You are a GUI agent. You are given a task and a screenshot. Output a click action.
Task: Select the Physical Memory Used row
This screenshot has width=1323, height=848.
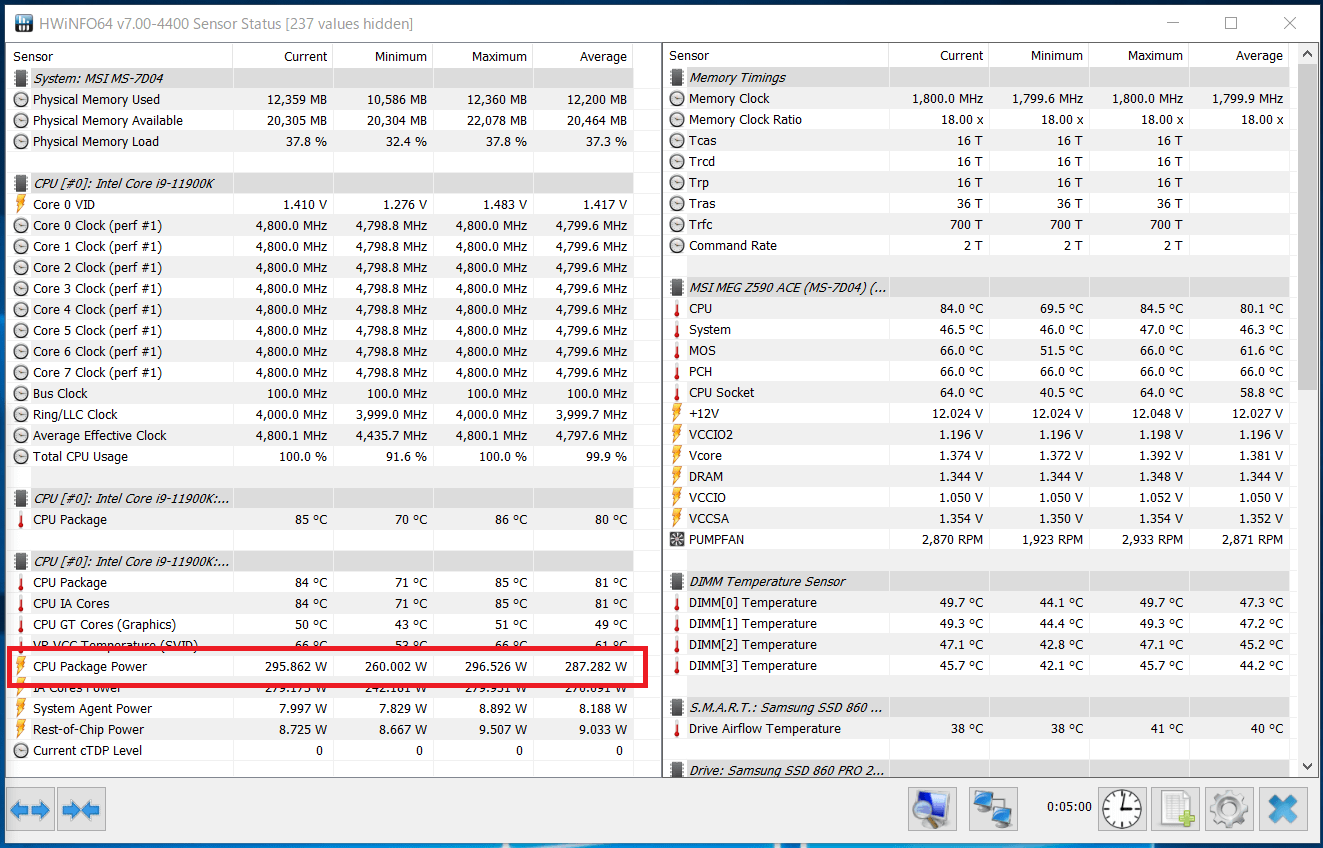(x=321, y=100)
